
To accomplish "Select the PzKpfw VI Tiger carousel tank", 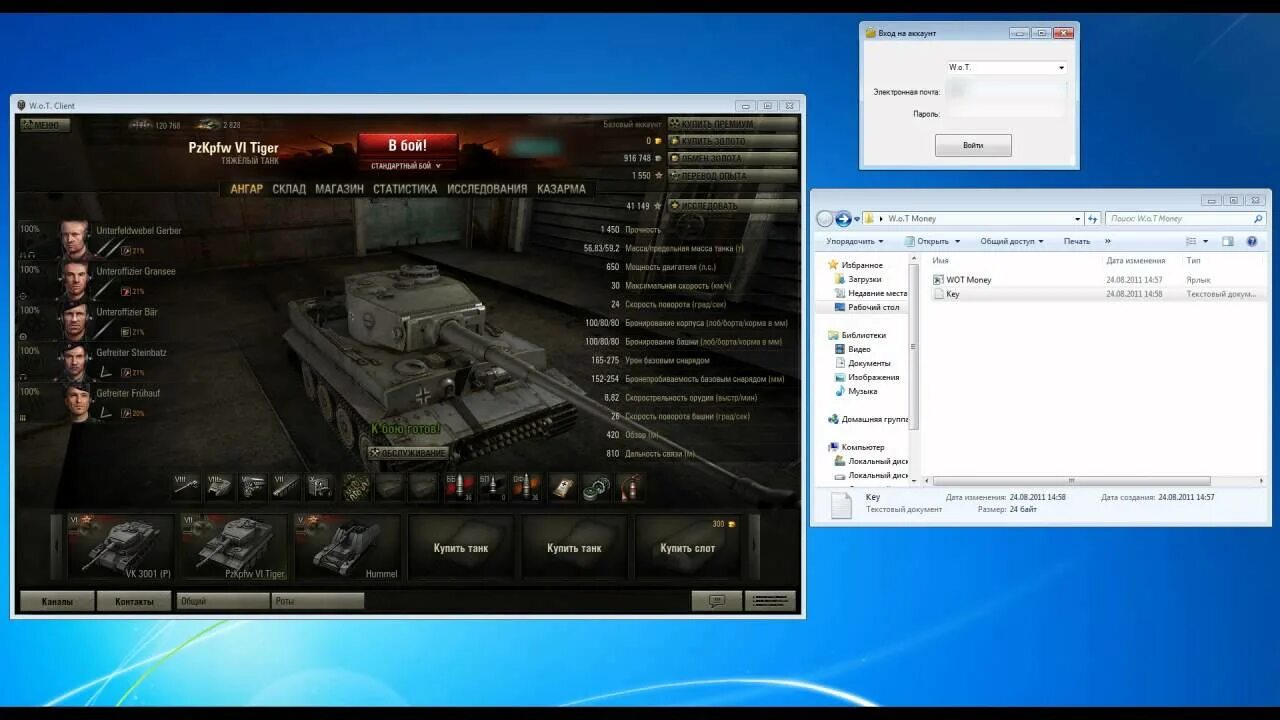I will pos(234,547).
